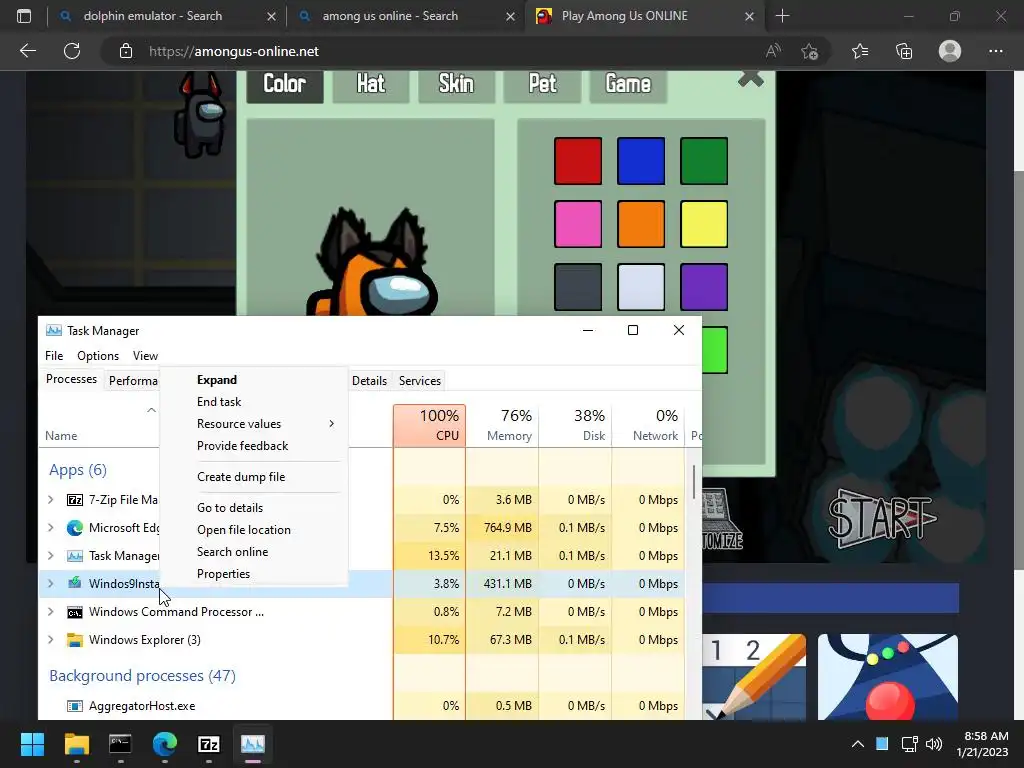Sort processes by Memory column
This screenshot has width=1024, height=768.
(502, 426)
